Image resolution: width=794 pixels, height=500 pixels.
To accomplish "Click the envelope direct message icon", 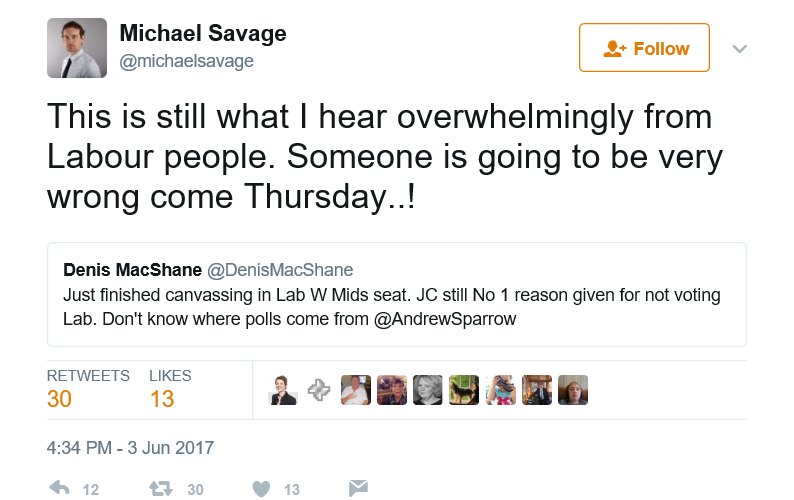I will [357, 488].
